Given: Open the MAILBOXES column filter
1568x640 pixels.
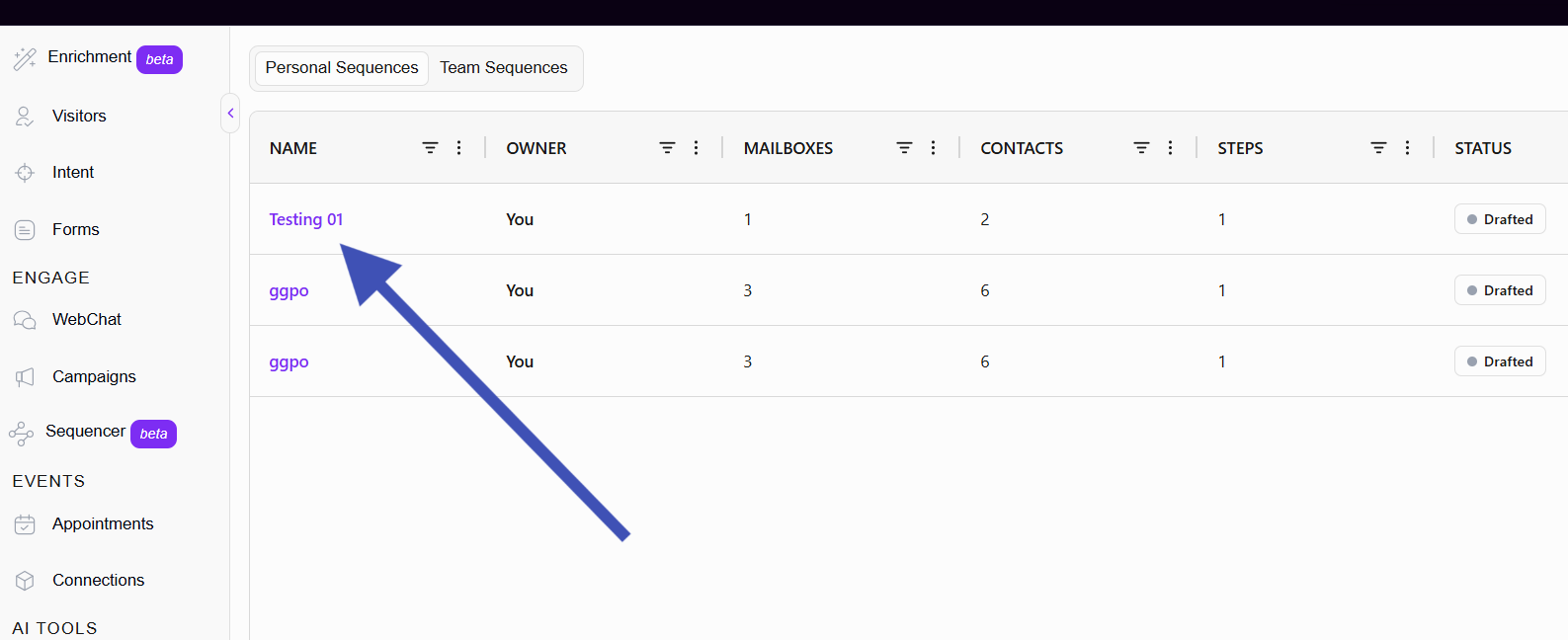Looking at the screenshot, I should tap(904, 148).
